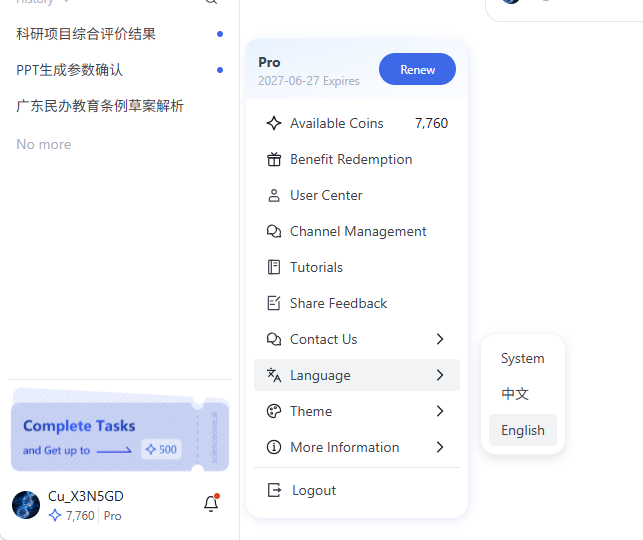Click the blue unread dot beside PPT生成参数确认
Image resolution: width=643 pixels, height=540 pixels.
[x=220, y=70]
